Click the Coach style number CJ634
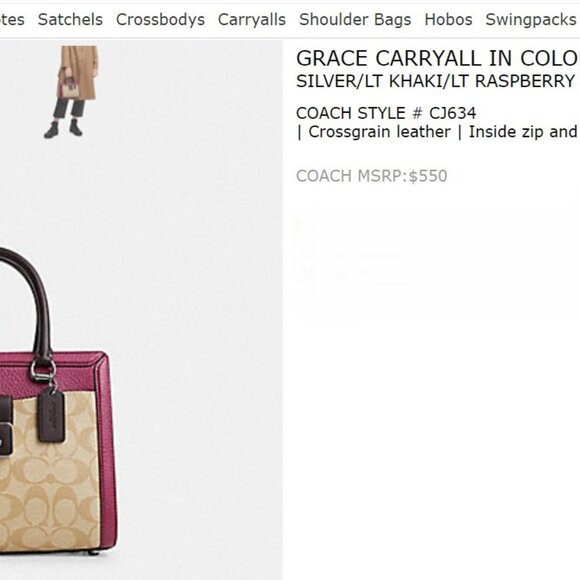The image size is (580, 580). pyautogui.click(x=386, y=113)
